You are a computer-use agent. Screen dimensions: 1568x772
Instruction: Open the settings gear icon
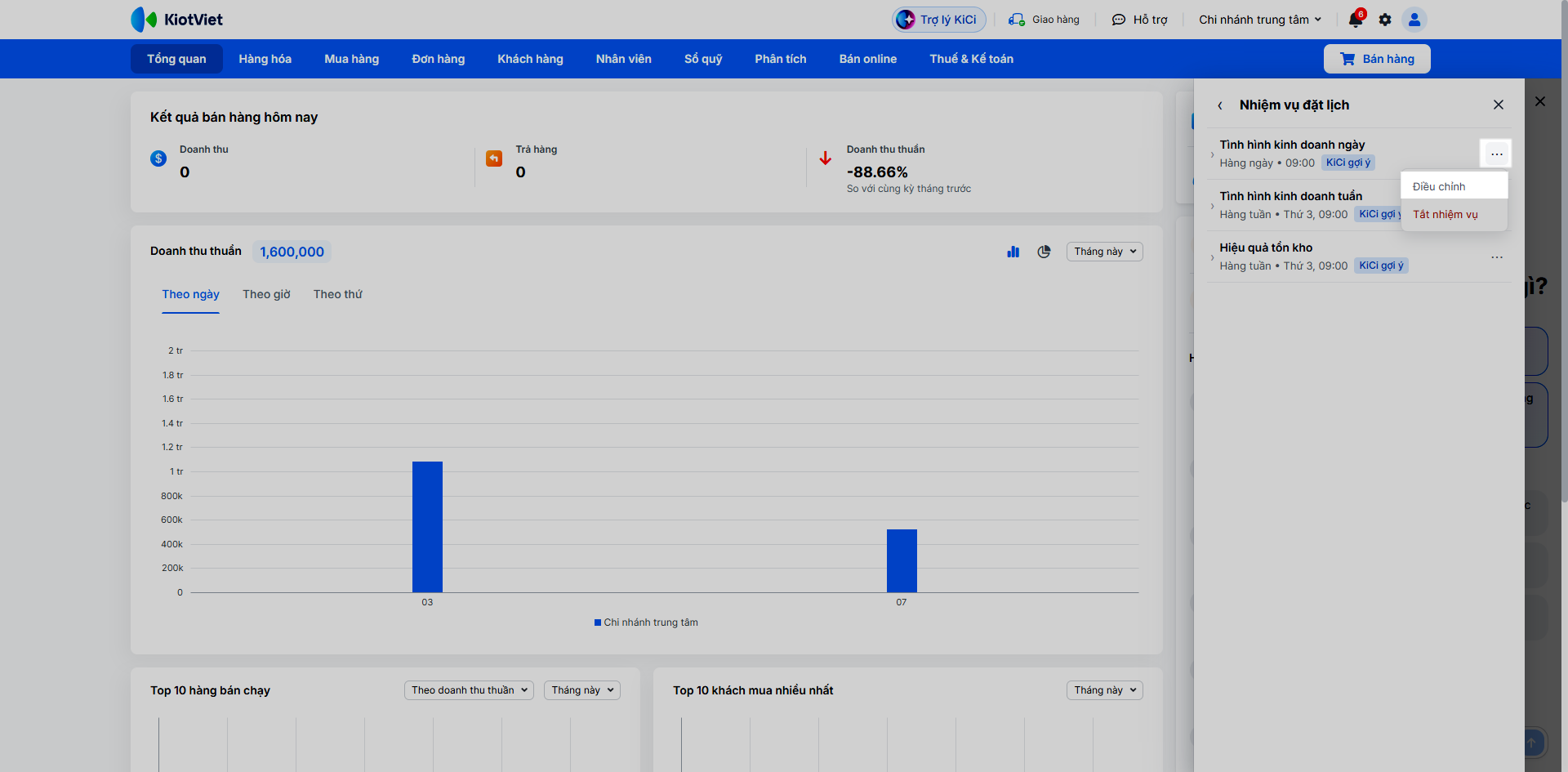pyautogui.click(x=1385, y=20)
